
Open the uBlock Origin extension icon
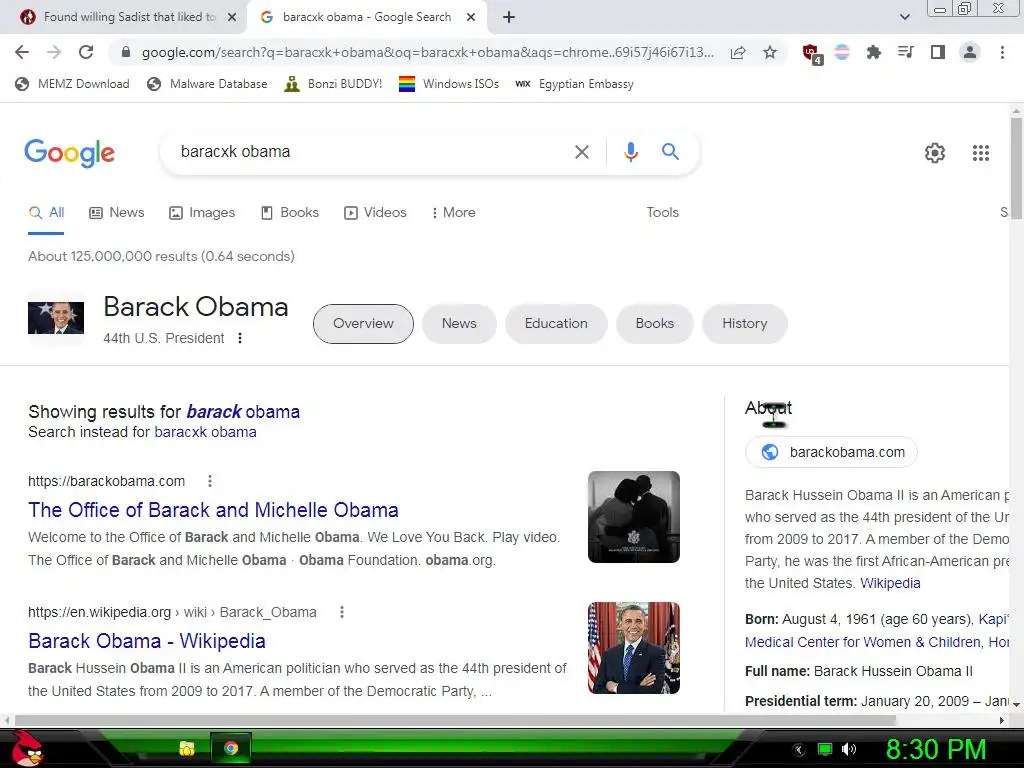811,53
